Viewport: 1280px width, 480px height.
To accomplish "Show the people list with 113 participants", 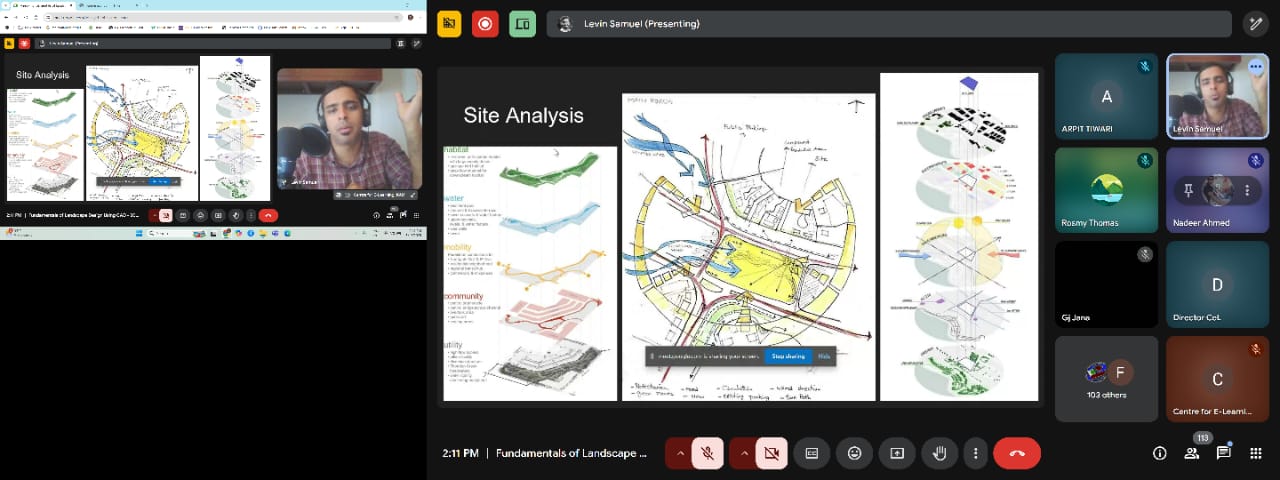I will 1191,453.
